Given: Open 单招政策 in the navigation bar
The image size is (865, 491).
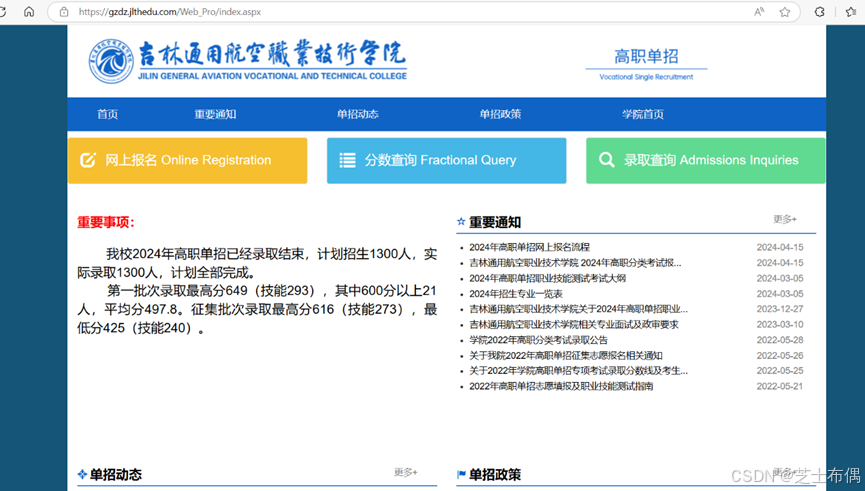Looking at the screenshot, I should coord(500,114).
